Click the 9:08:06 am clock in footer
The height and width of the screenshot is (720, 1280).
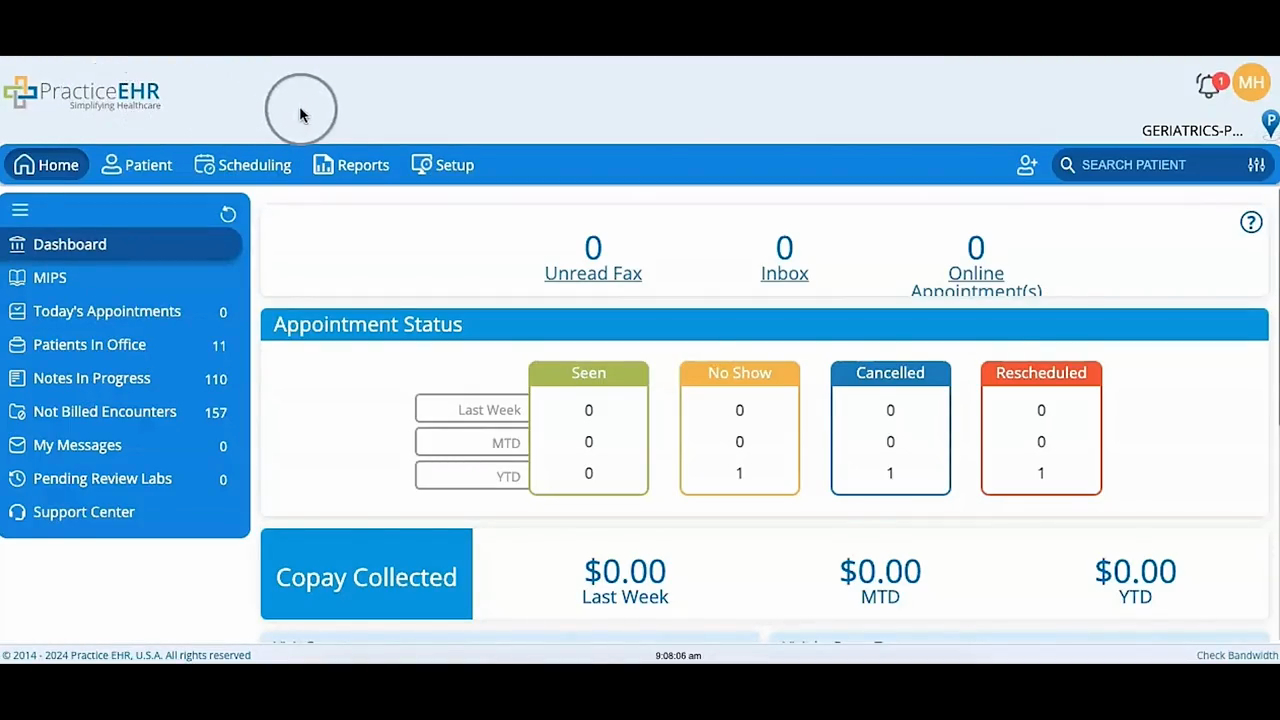678,656
